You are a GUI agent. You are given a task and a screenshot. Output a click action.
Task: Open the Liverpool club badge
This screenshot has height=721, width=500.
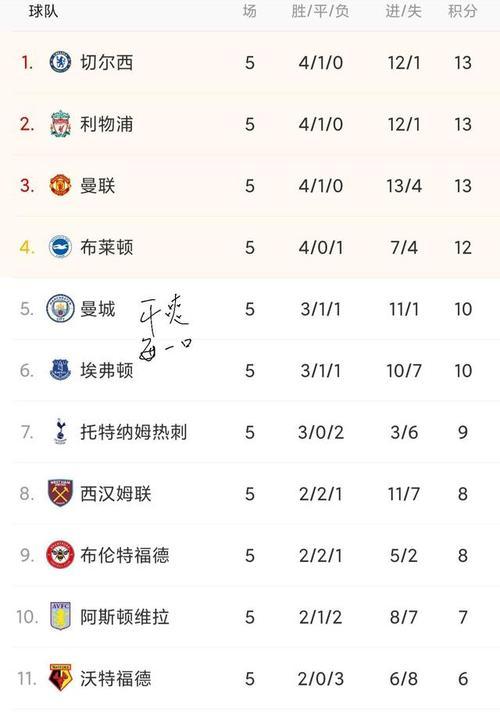[60, 124]
